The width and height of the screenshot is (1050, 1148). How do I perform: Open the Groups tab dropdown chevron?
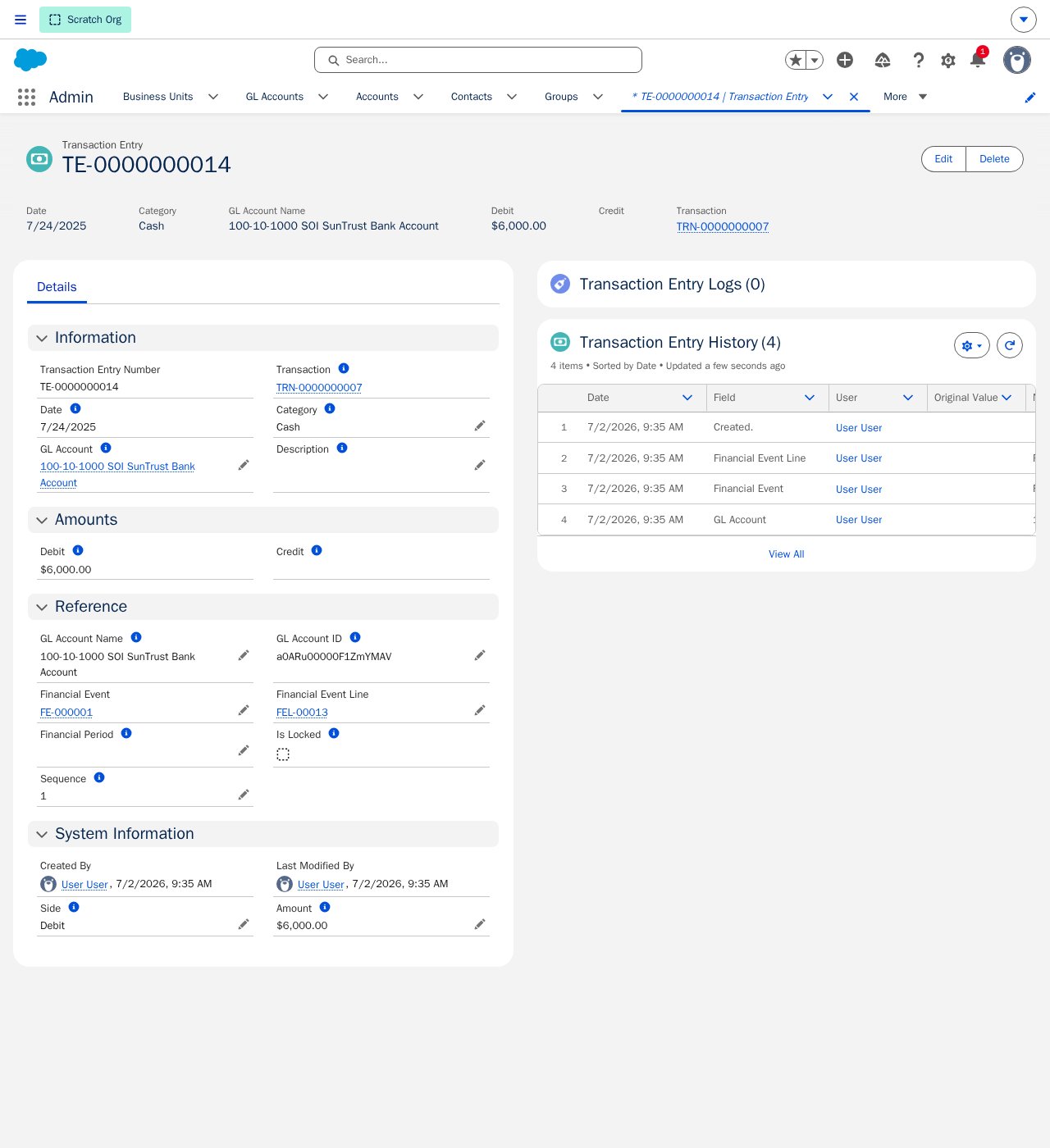tap(598, 97)
